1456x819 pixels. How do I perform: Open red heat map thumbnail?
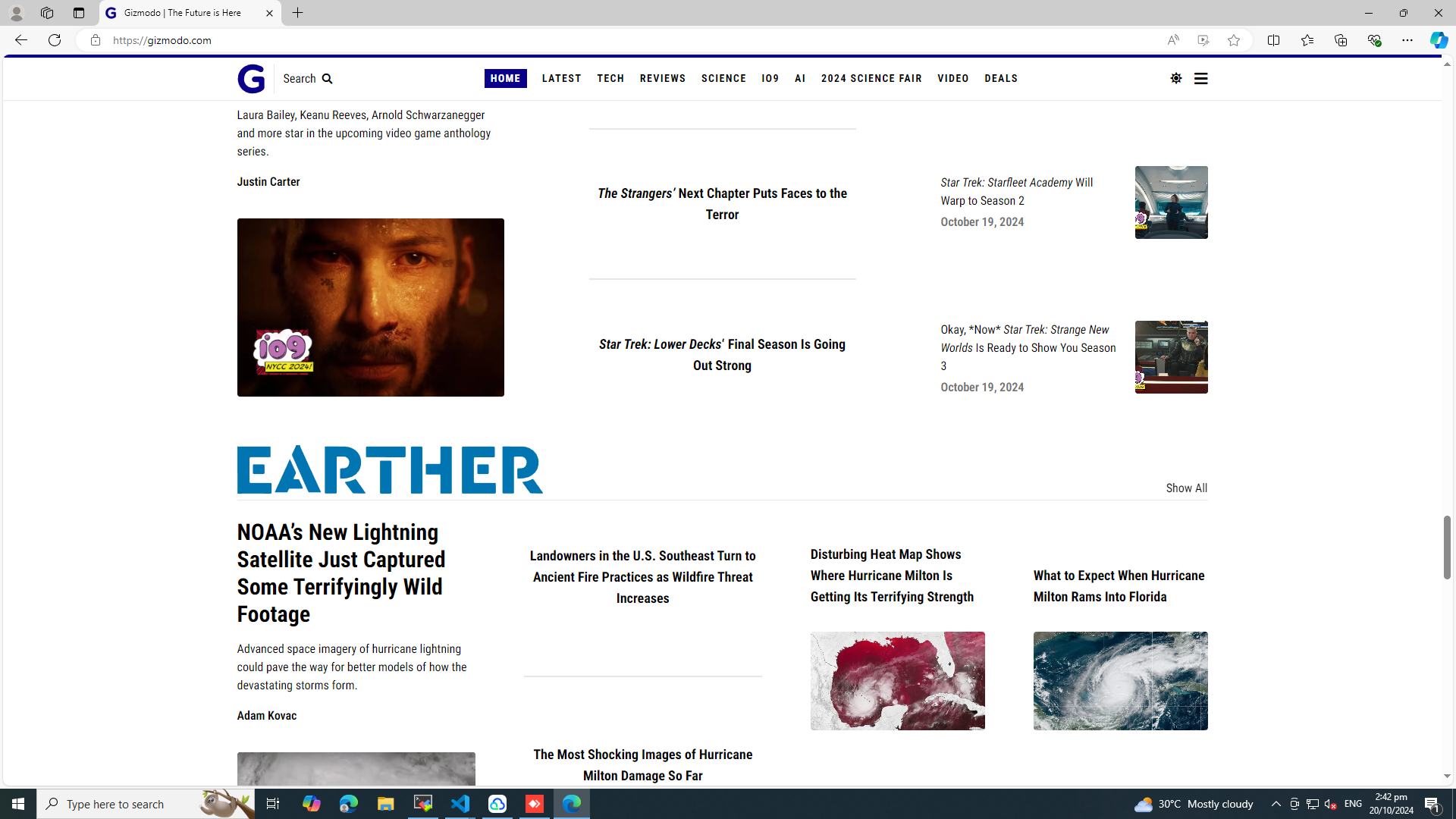coord(897,681)
